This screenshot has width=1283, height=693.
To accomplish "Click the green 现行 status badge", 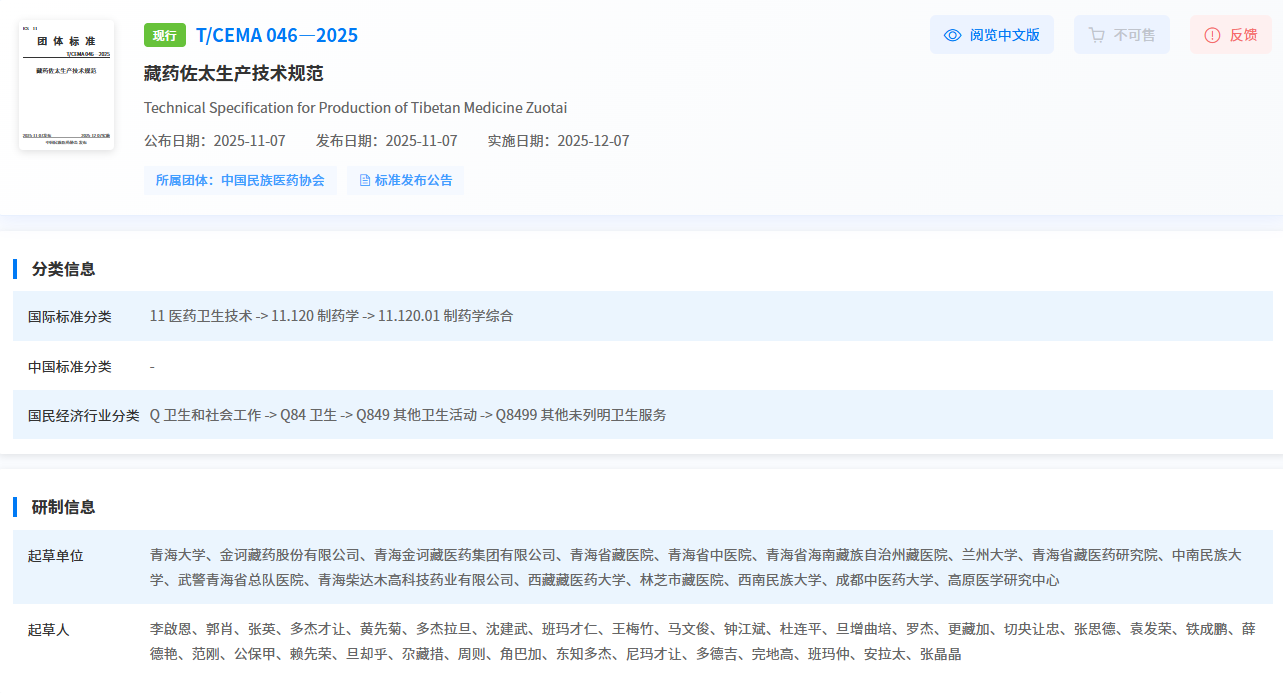I will [165, 35].
